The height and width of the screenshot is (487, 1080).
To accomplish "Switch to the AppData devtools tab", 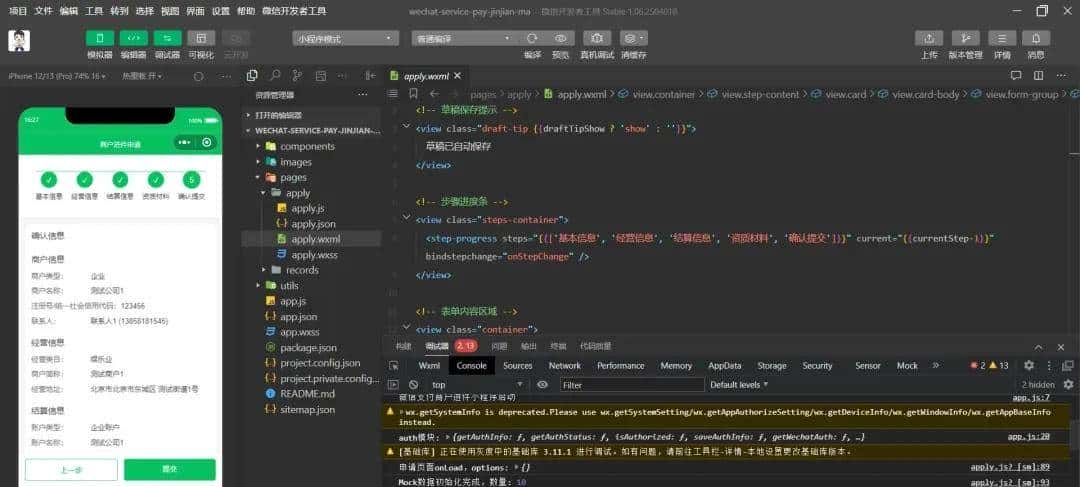I will coord(725,366).
